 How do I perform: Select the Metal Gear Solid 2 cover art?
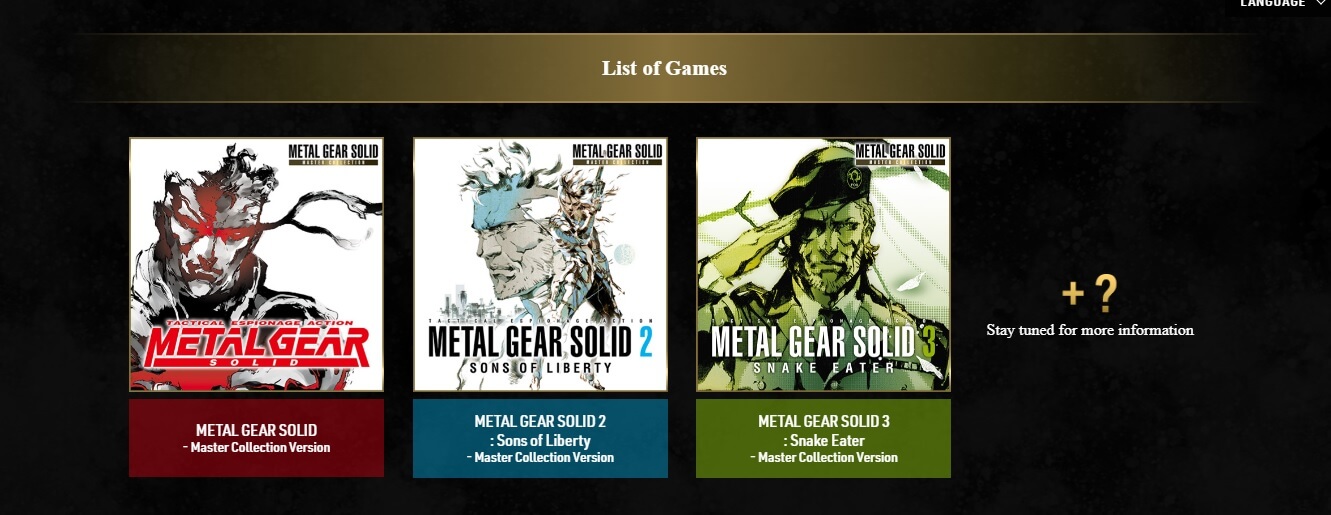pos(540,264)
